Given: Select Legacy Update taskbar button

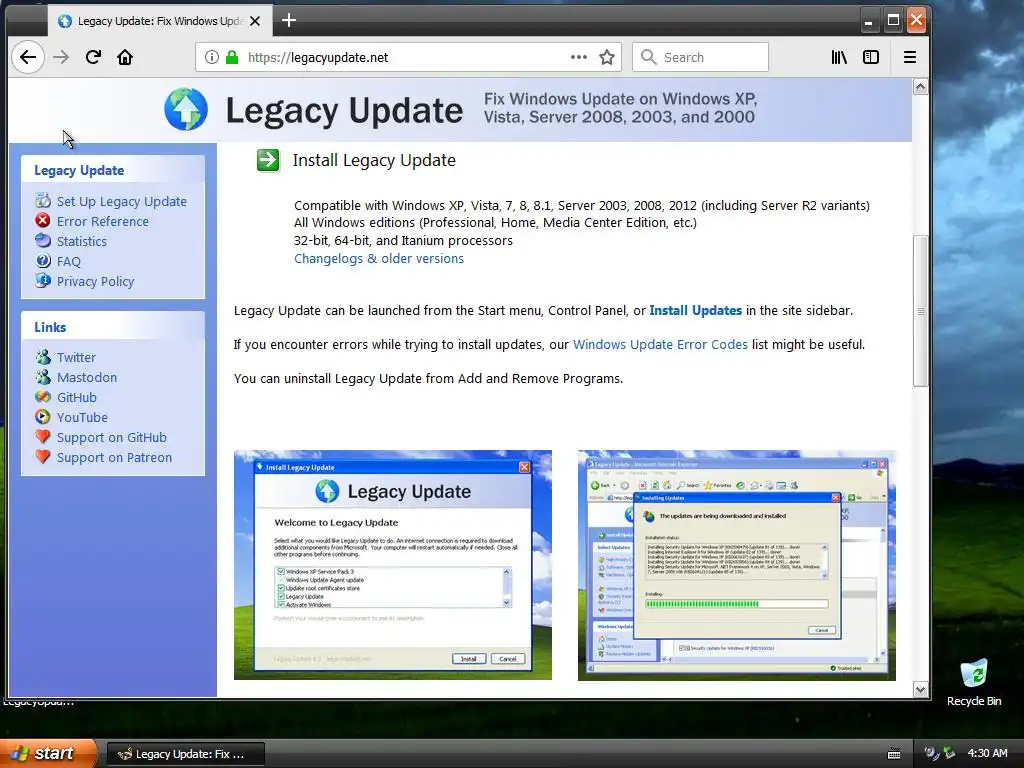Looking at the screenshot, I should coord(185,754).
